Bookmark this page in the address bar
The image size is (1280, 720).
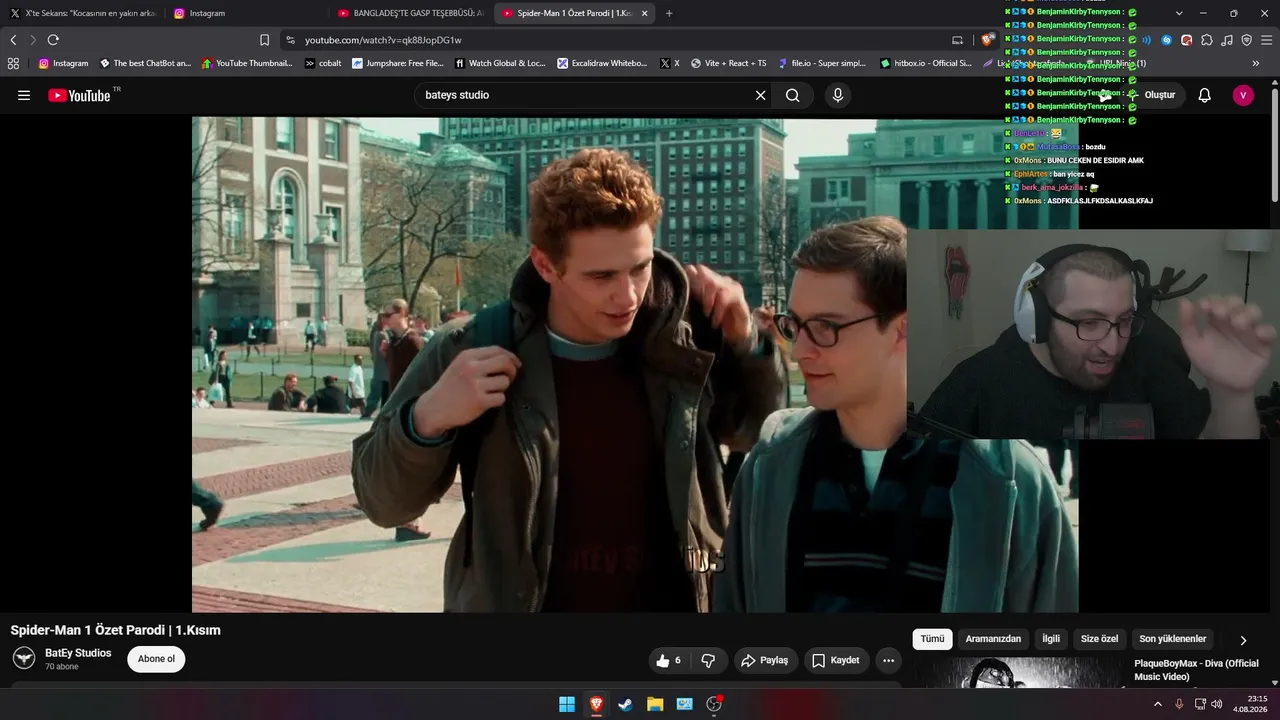[264, 40]
